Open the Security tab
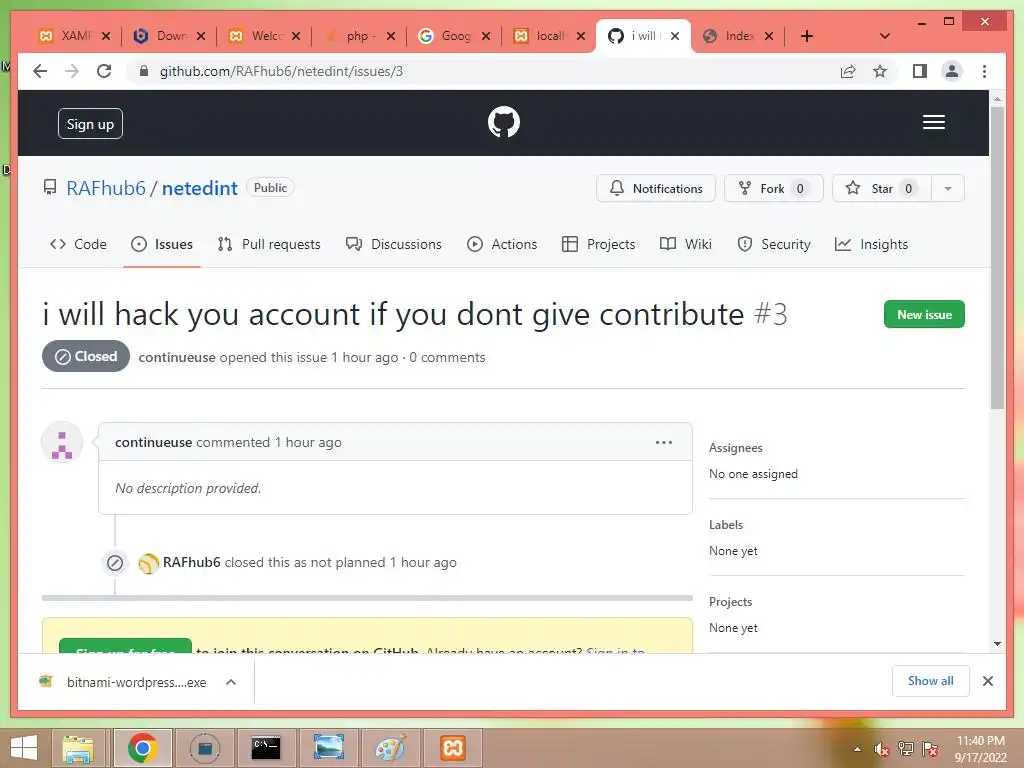This screenshot has height=768, width=1024. [x=774, y=244]
